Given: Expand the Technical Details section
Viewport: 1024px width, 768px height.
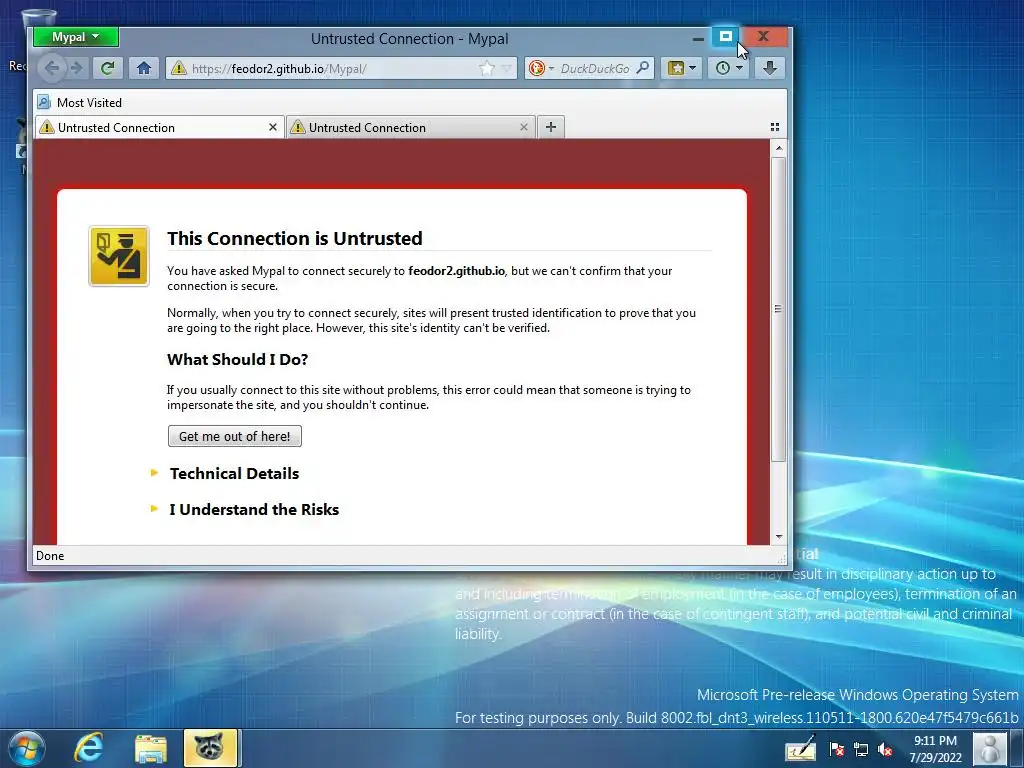Looking at the screenshot, I should [x=234, y=473].
